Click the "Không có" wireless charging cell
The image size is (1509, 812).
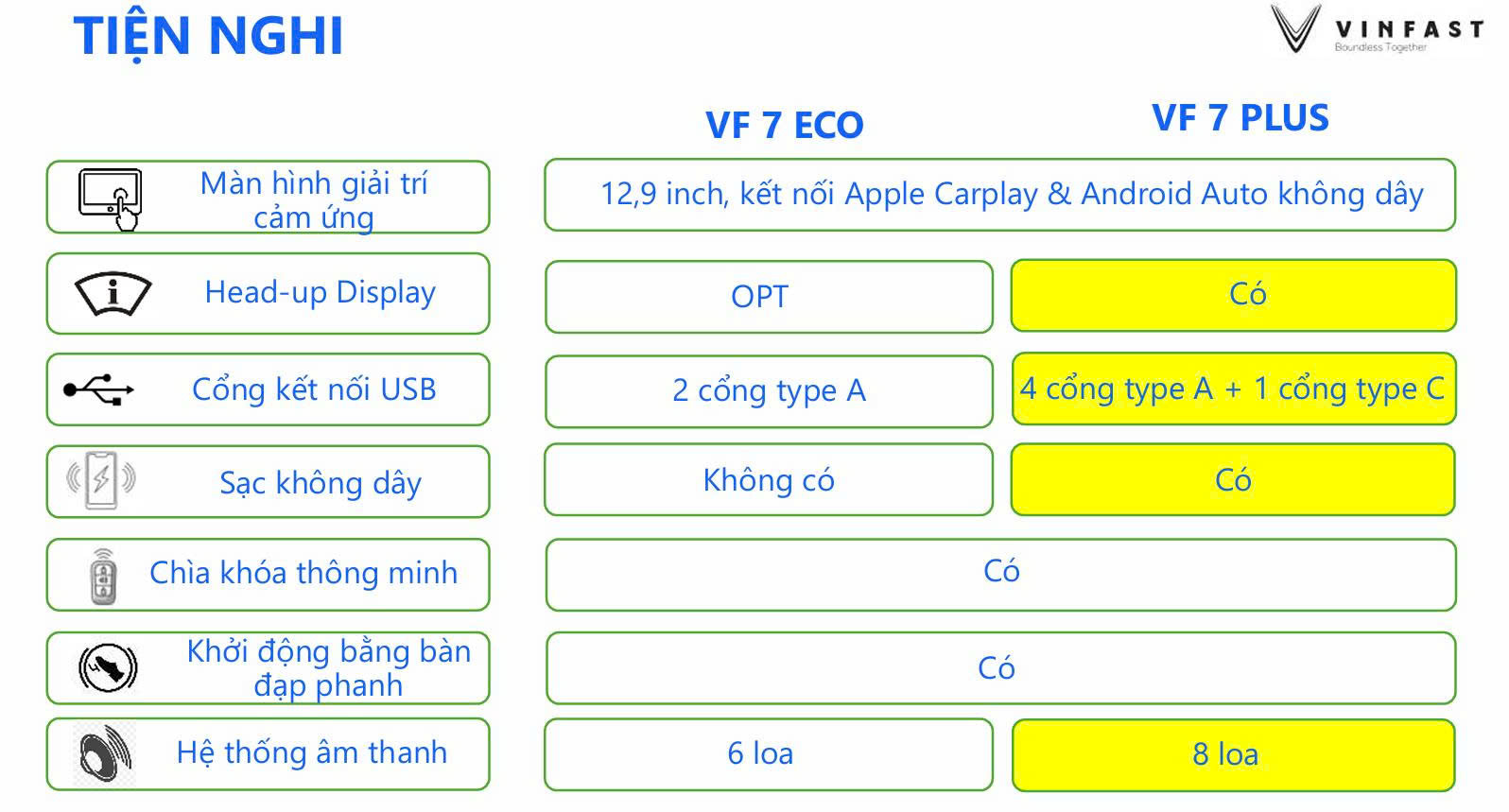tap(768, 480)
